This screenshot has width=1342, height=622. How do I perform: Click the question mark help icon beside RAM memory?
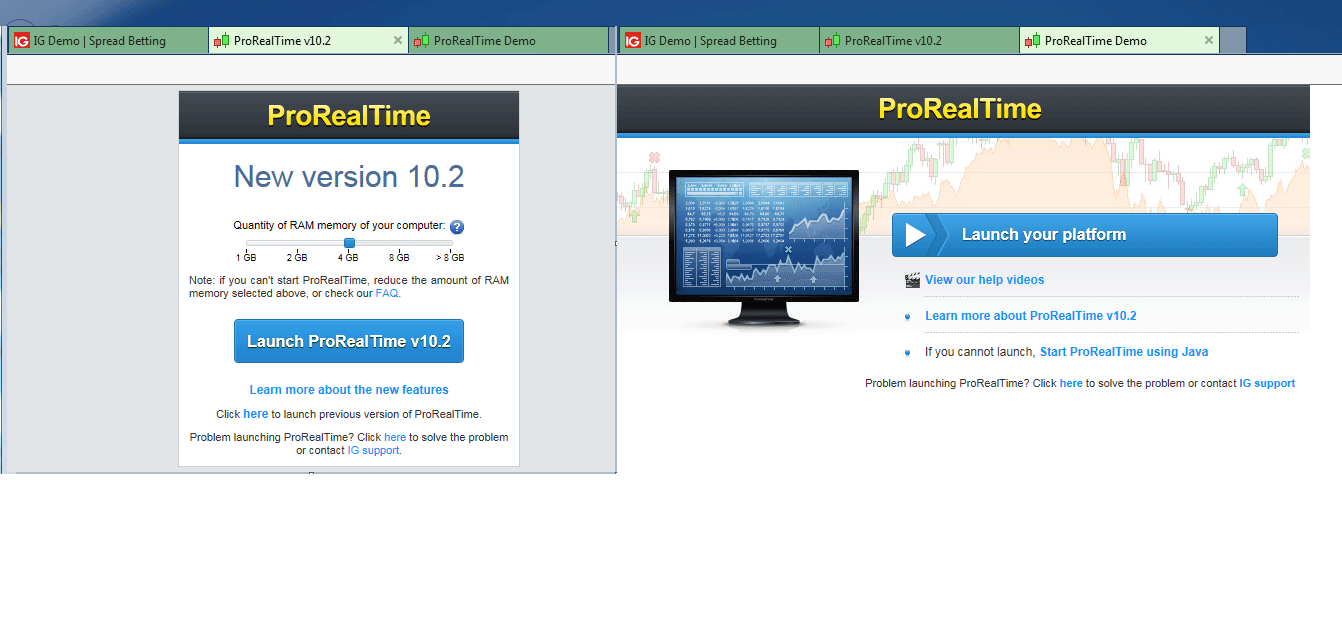(457, 227)
